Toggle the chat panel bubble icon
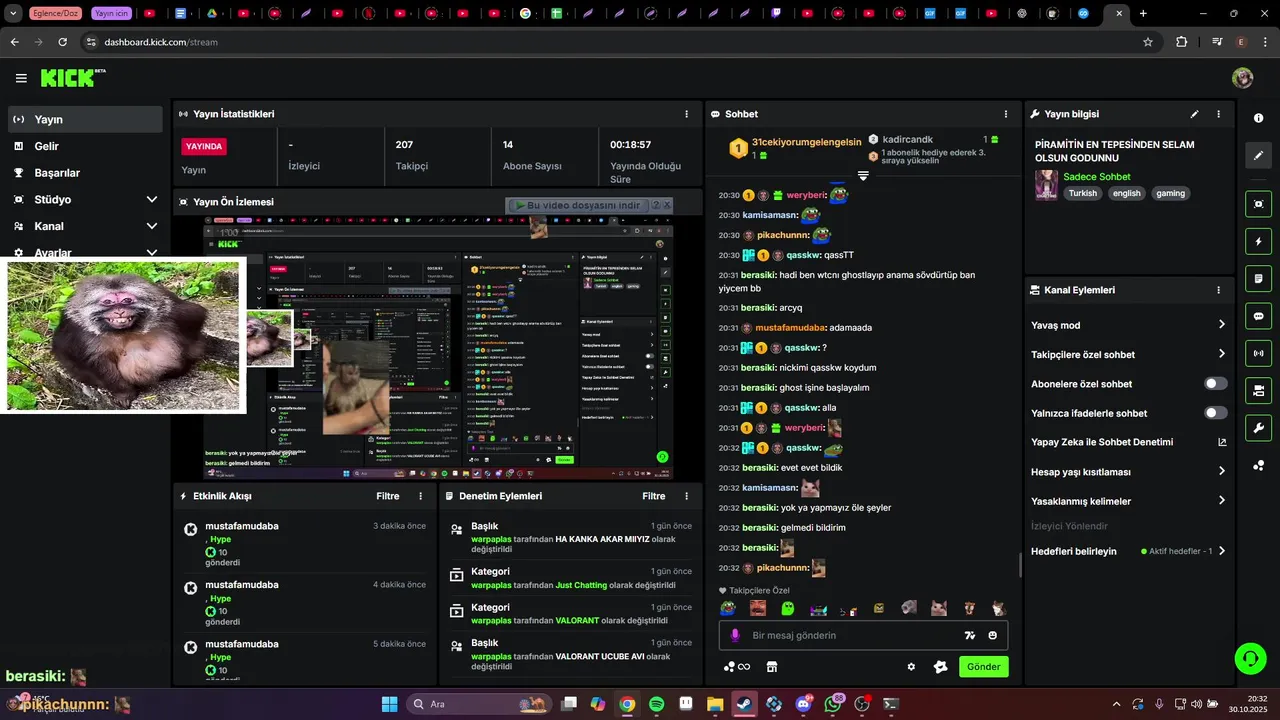Viewport: 1280px width, 720px height. tap(1258, 316)
